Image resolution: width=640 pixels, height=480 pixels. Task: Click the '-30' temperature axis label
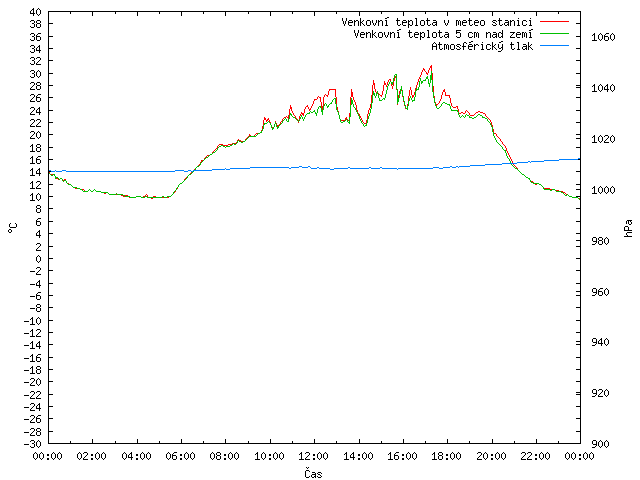(33, 444)
